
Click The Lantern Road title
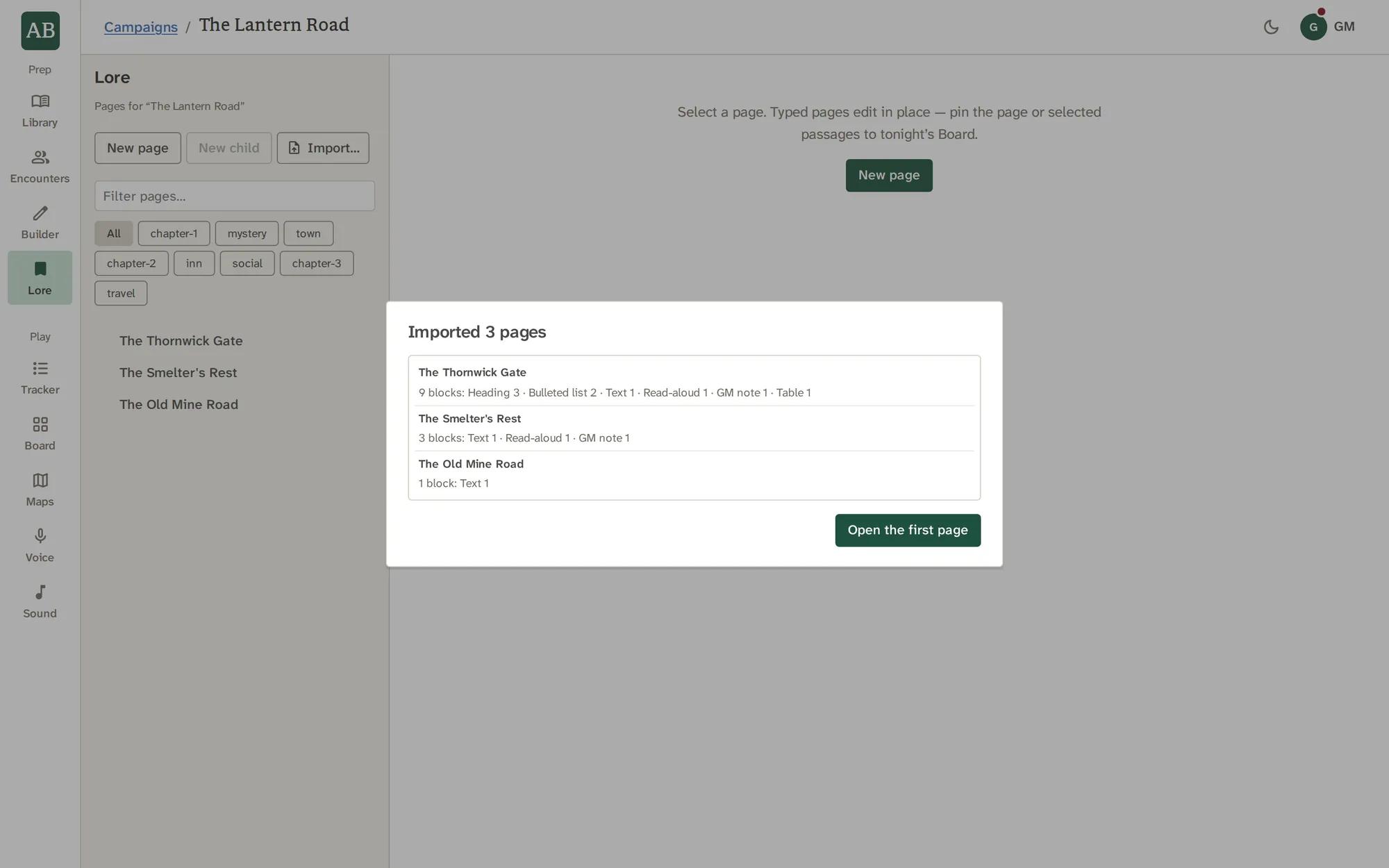pyautogui.click(x=274, y=25)
